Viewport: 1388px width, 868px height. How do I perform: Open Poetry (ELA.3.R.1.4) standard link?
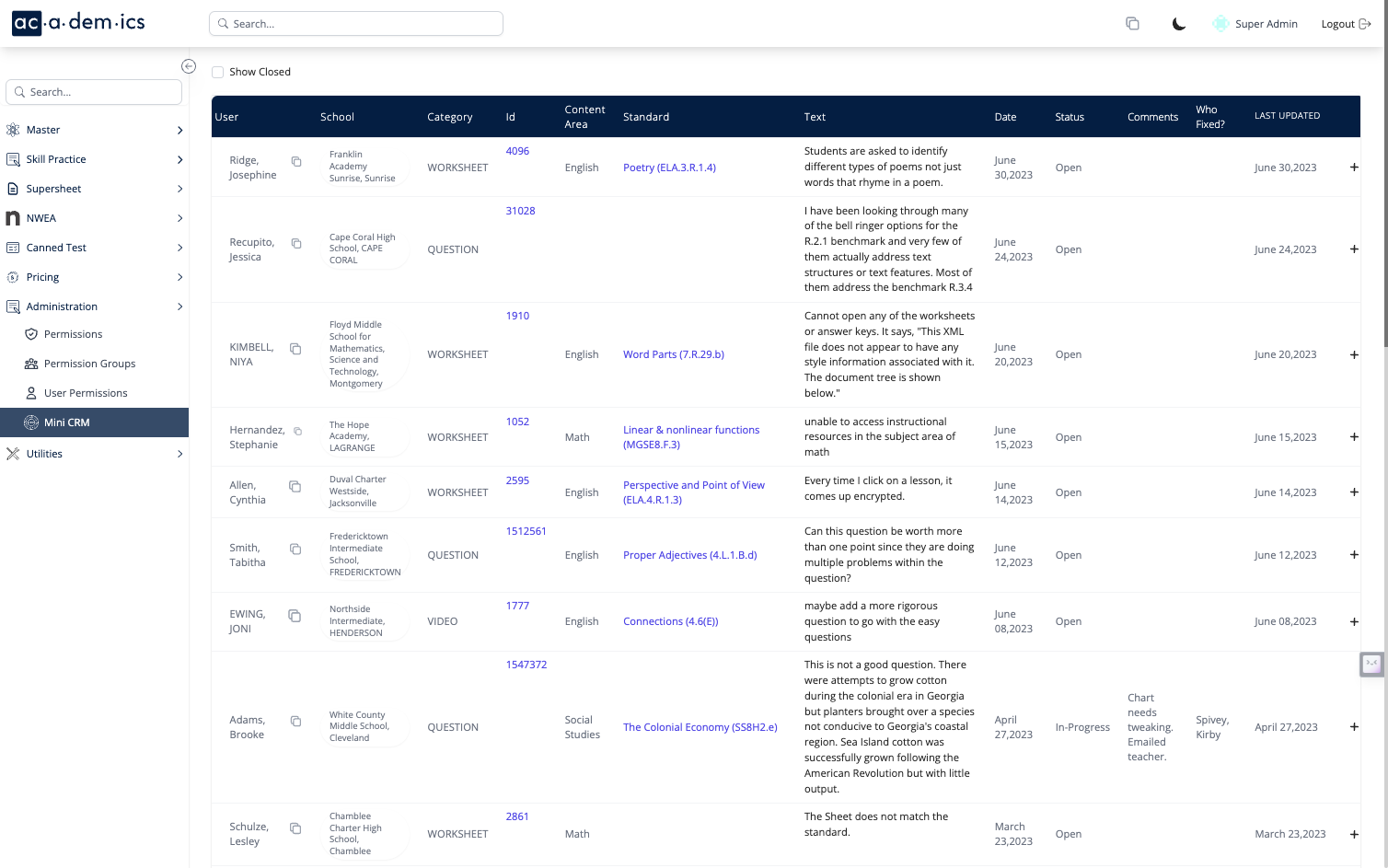pyautogui.click(x=669, y=168)
